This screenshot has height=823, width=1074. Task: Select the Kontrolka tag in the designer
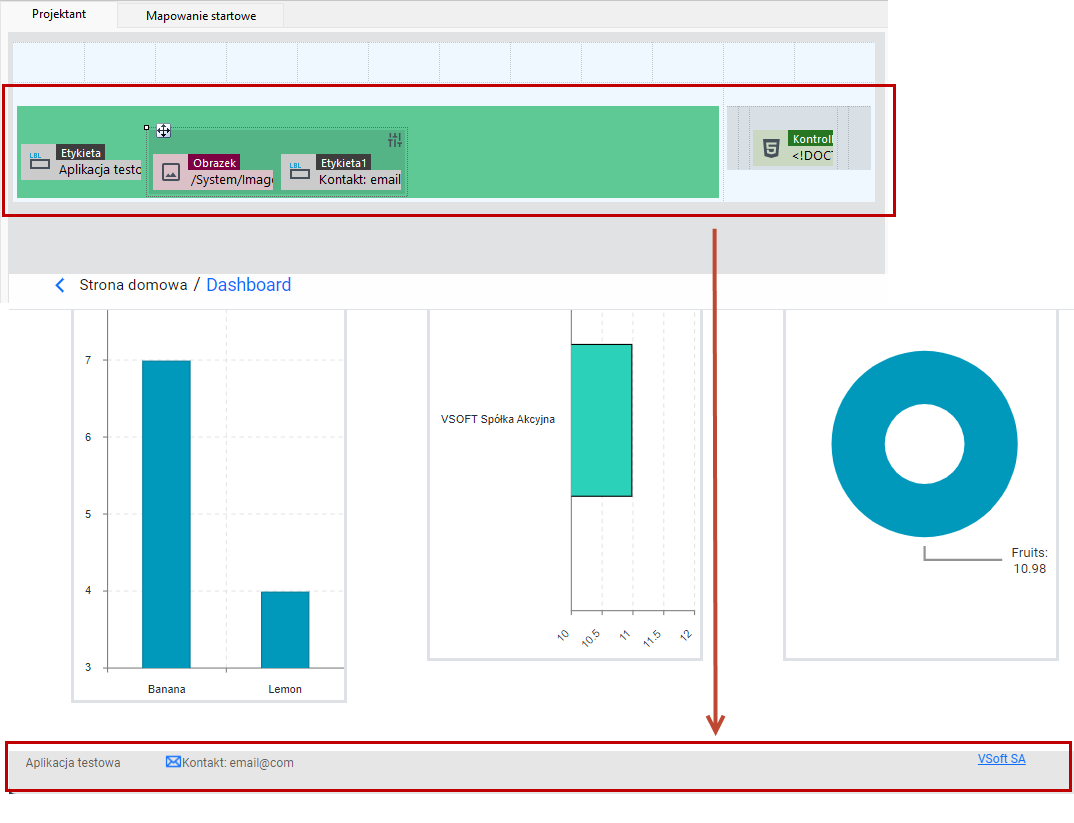(x=811, y=138)
